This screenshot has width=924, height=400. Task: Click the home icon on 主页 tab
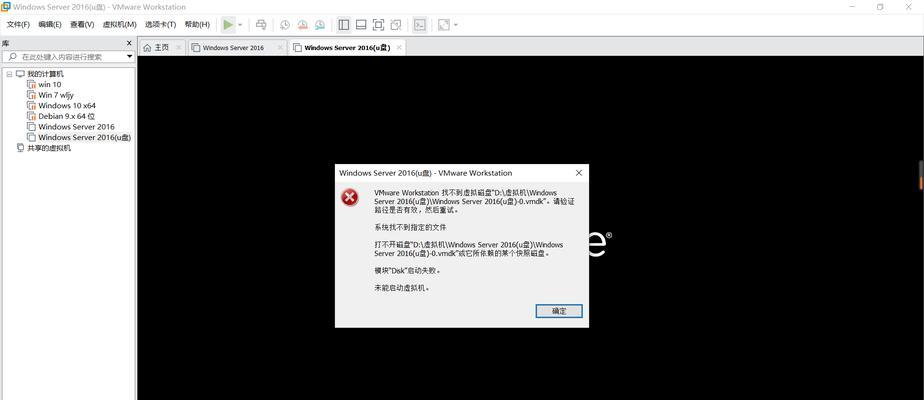[x=147, y=48]
